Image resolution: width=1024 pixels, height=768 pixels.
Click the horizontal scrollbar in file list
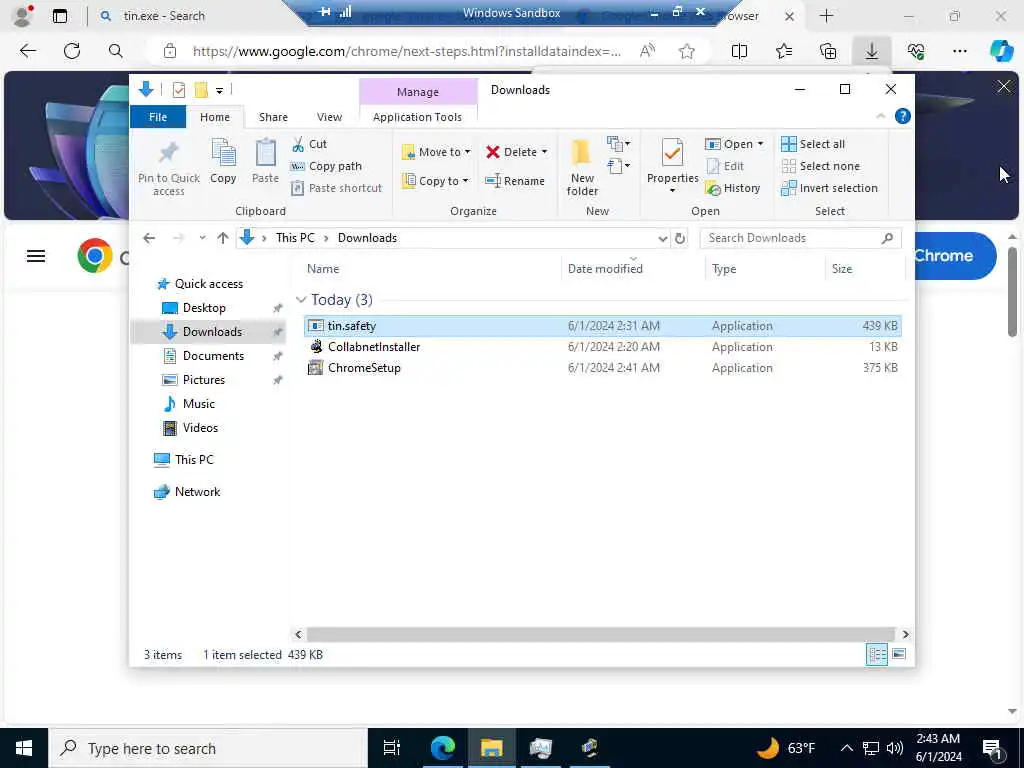tap(600, 634)
